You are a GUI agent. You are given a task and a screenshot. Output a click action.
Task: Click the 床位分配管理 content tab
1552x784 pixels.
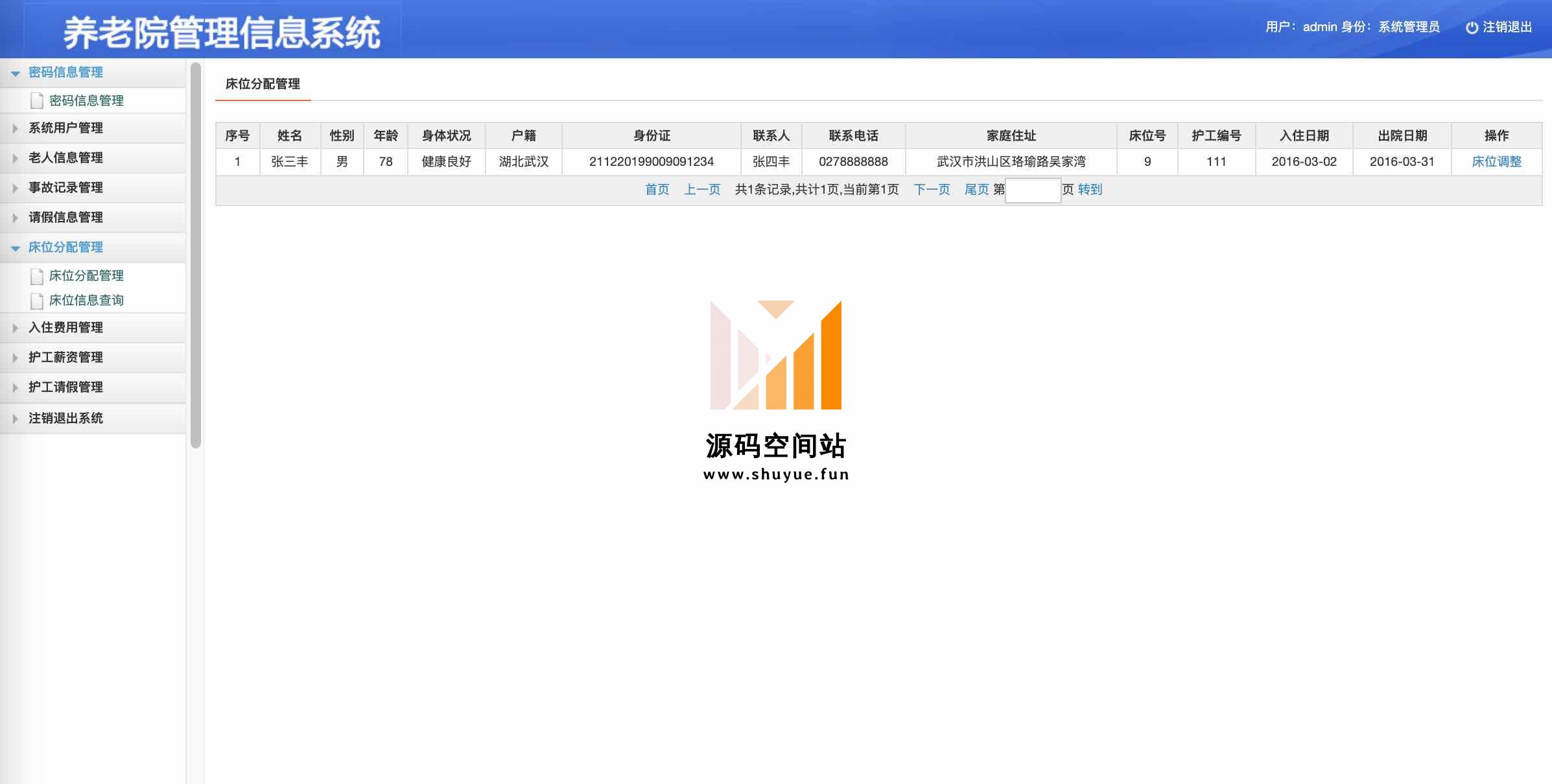(263, 84)
